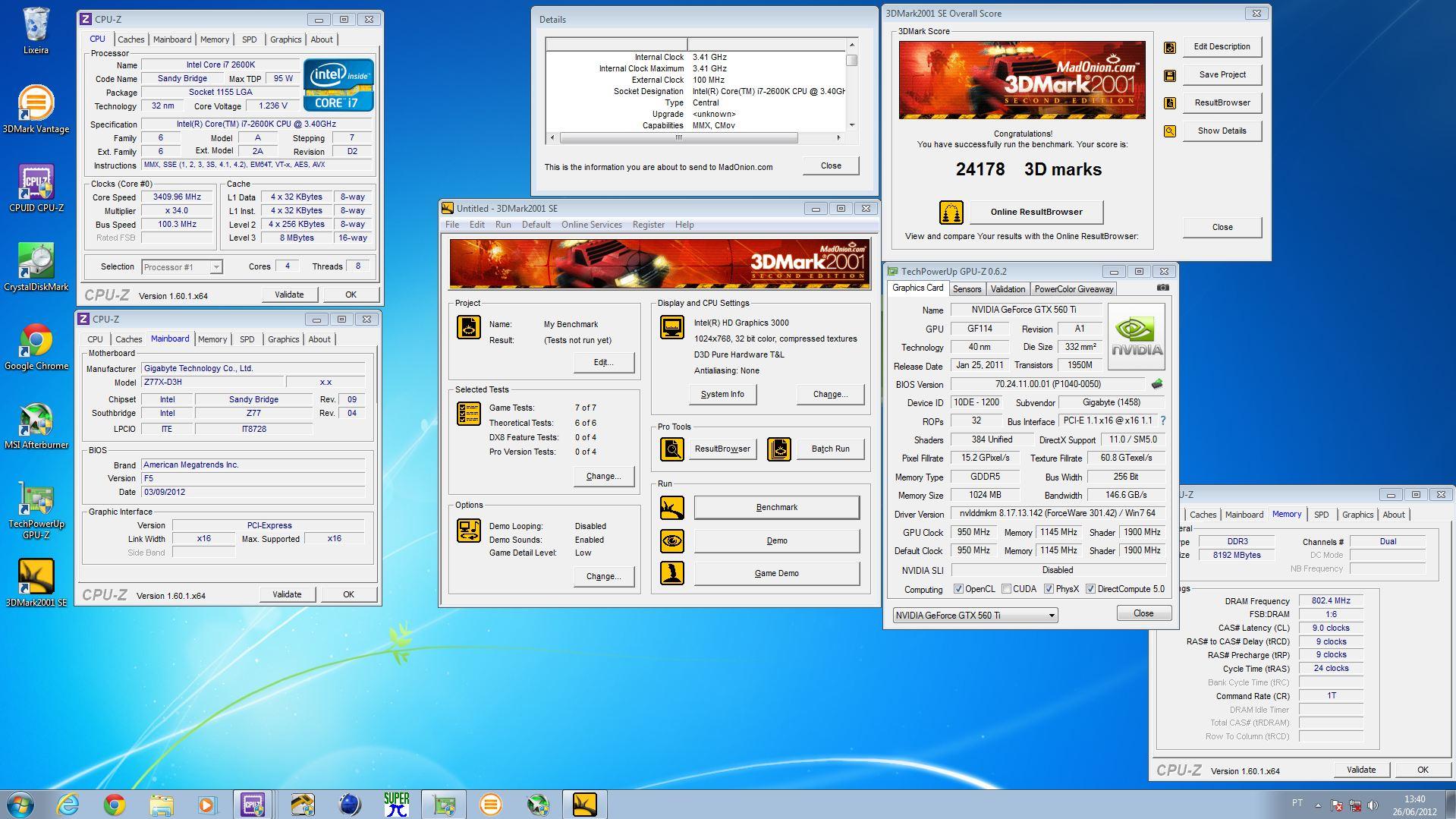Open the PowerColor Giveaway tab

(x=1074, y=289)
